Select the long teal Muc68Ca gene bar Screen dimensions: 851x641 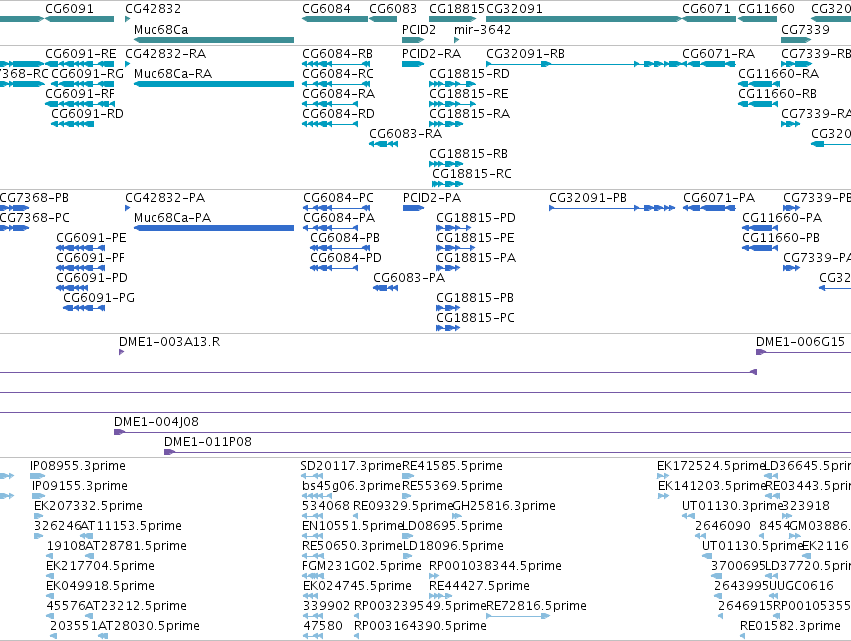[x=214, y=40]
